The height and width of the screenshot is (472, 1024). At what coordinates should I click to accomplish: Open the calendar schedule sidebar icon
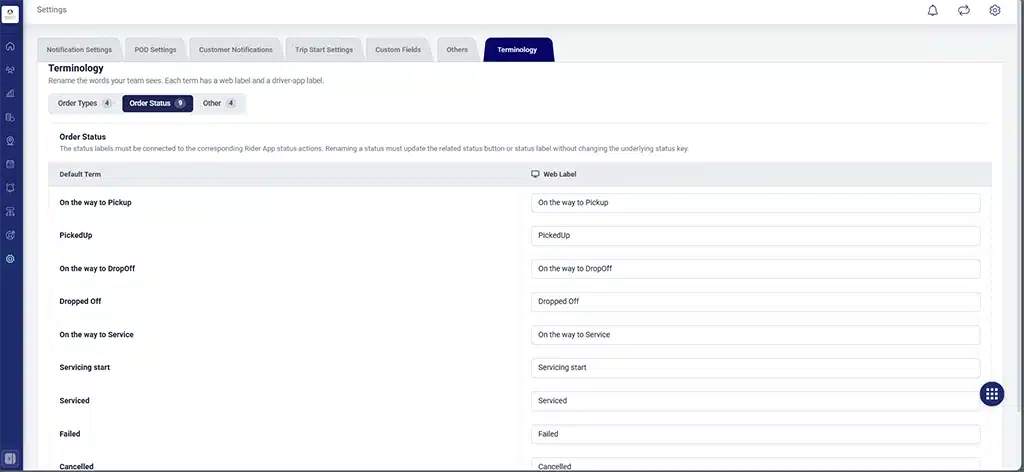pos(10,165)
